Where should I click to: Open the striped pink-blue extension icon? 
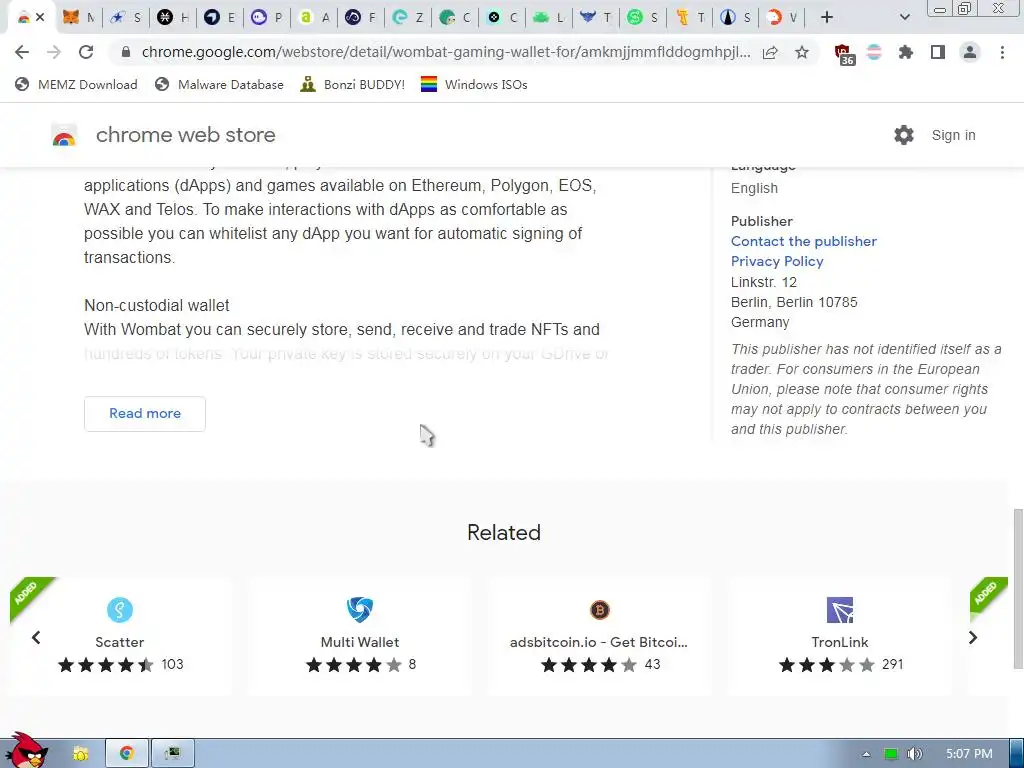(x=874, y=52)
